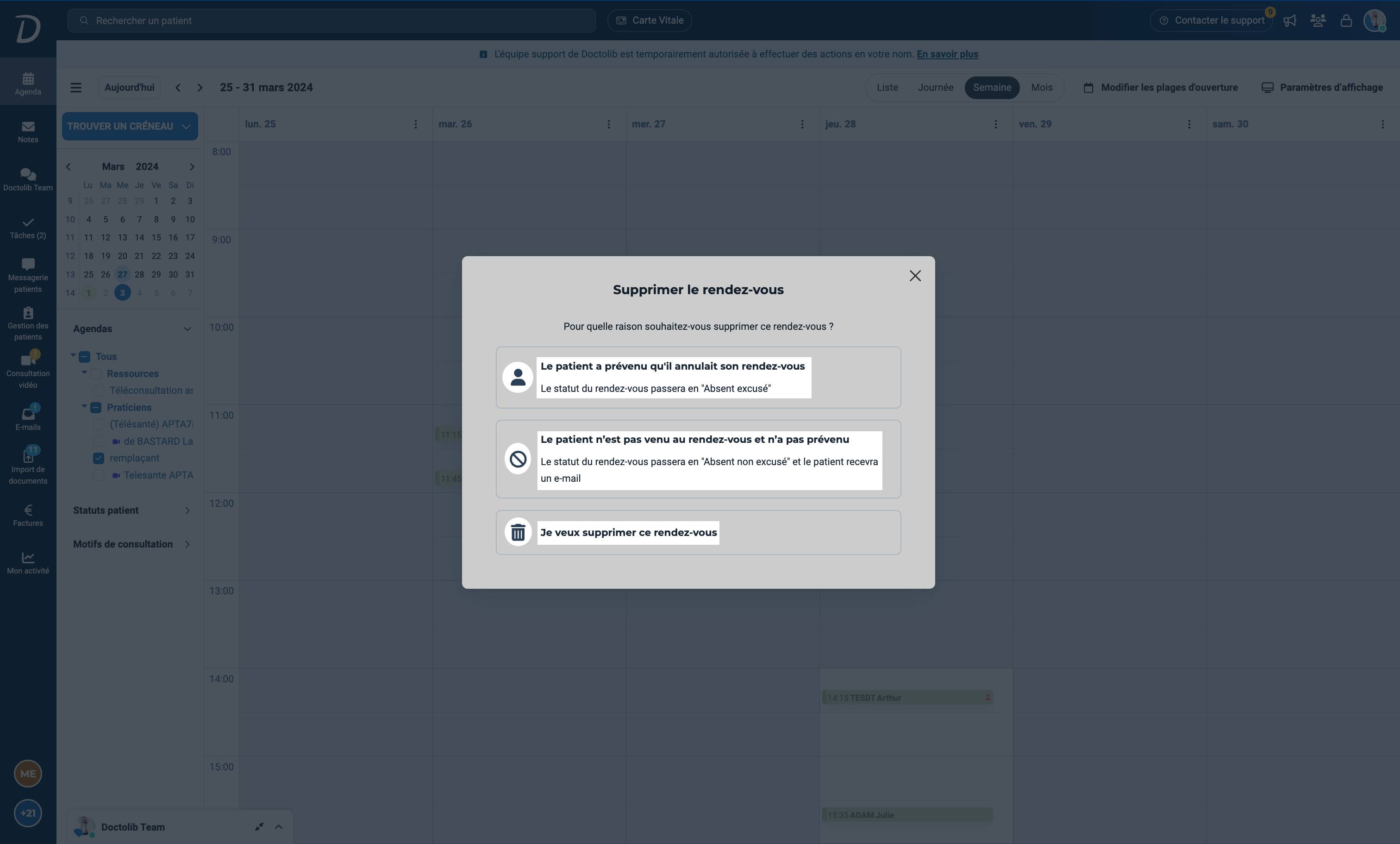Go to next week arrow
The width and height of the screenshot is (1400, 844).
(200, 88)
